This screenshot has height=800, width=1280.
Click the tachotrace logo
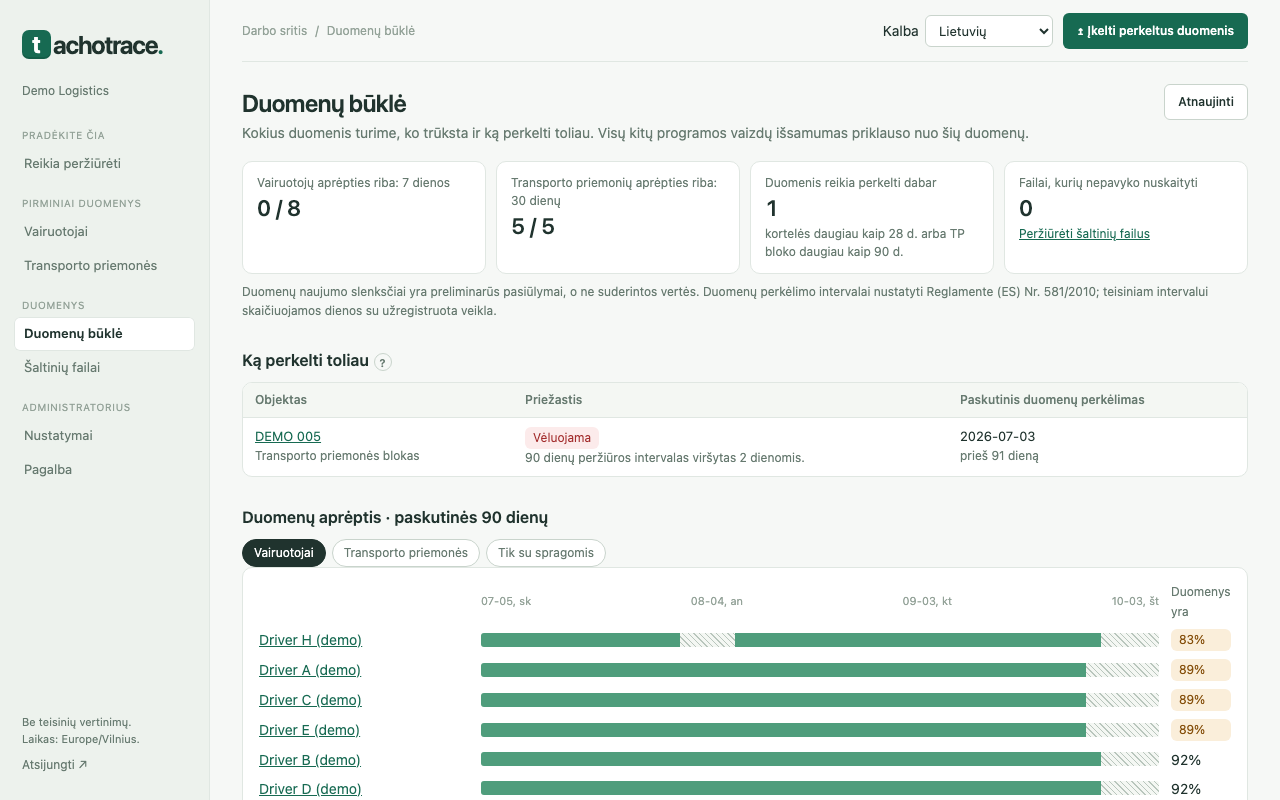coord(92,45)
